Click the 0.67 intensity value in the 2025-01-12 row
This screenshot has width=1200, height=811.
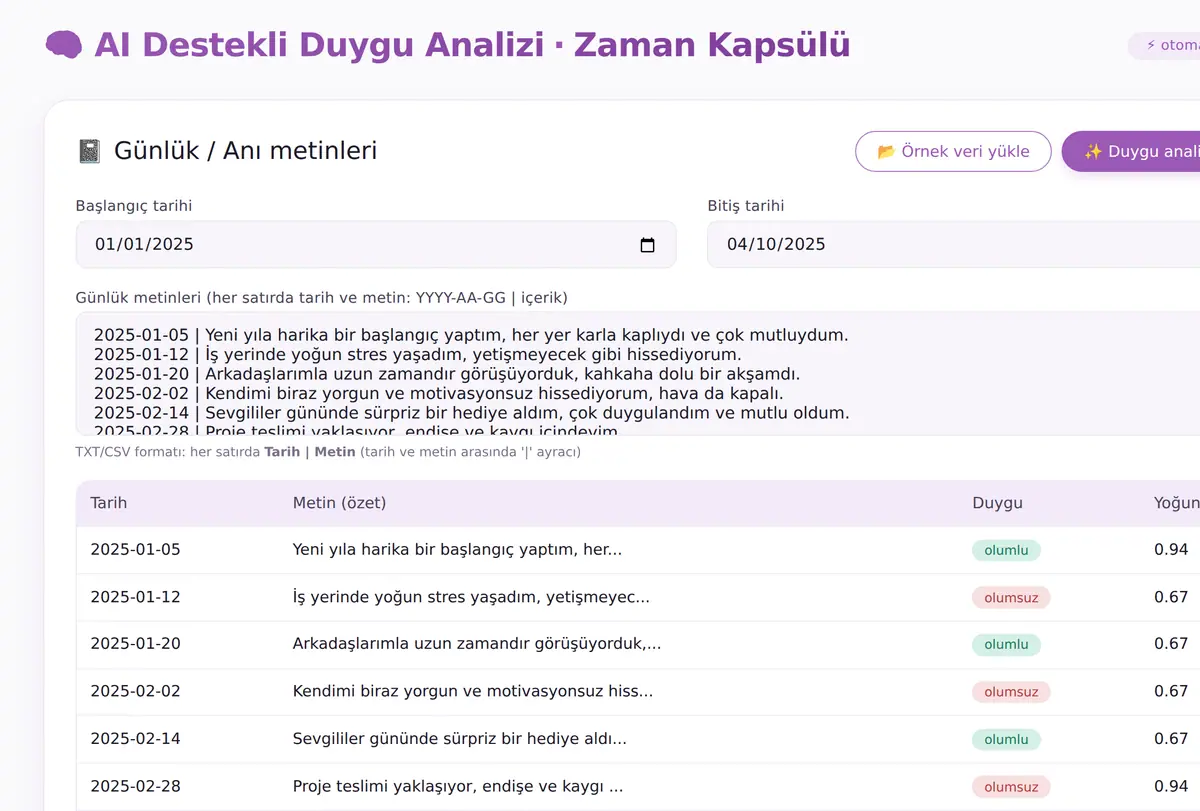click(1171, 597)
